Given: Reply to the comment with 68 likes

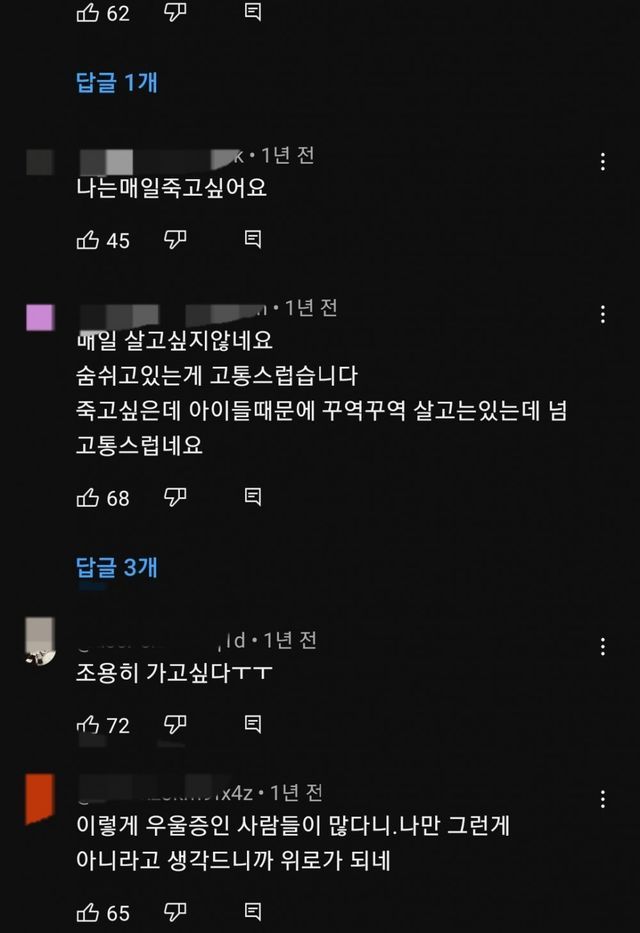Looking at the screenshot, I should coord(253,497).
